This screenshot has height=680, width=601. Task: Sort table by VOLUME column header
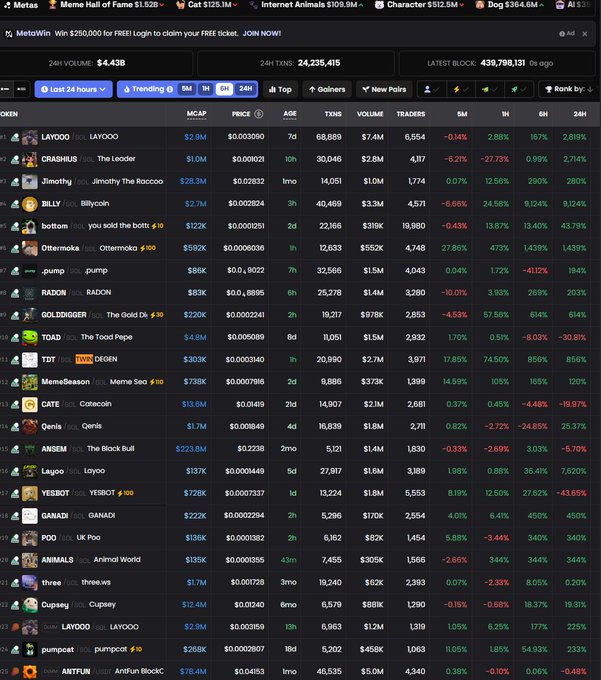coord(370,114)
